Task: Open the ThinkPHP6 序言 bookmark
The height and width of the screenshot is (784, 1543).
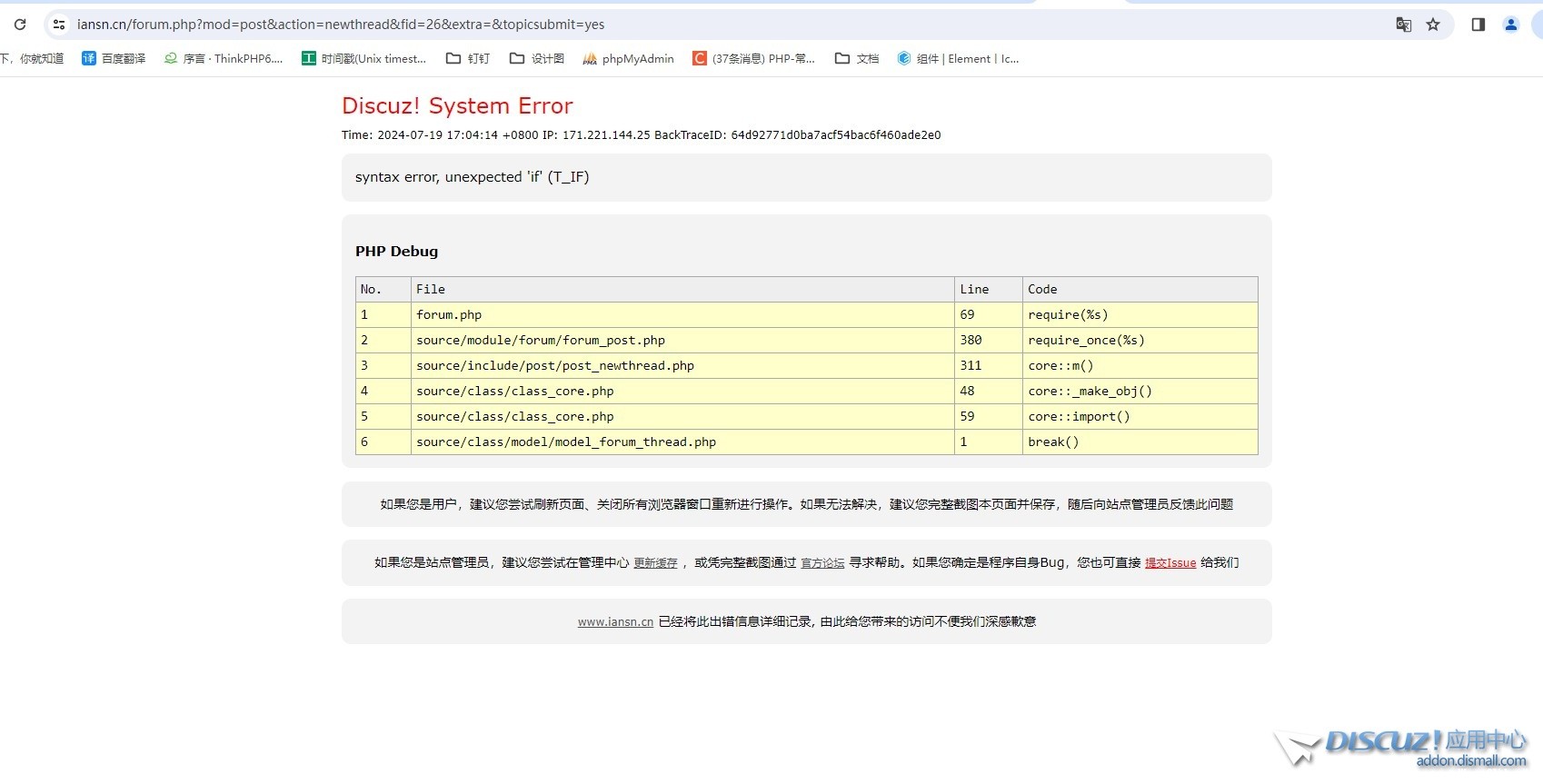Action: click(224, 59)
